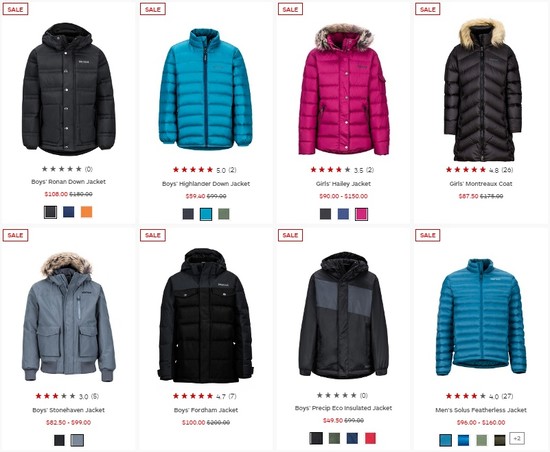Select light gray swatch for Boys' Stonehaven Jacket
This screenshot has height=452, width=550.
77,440
